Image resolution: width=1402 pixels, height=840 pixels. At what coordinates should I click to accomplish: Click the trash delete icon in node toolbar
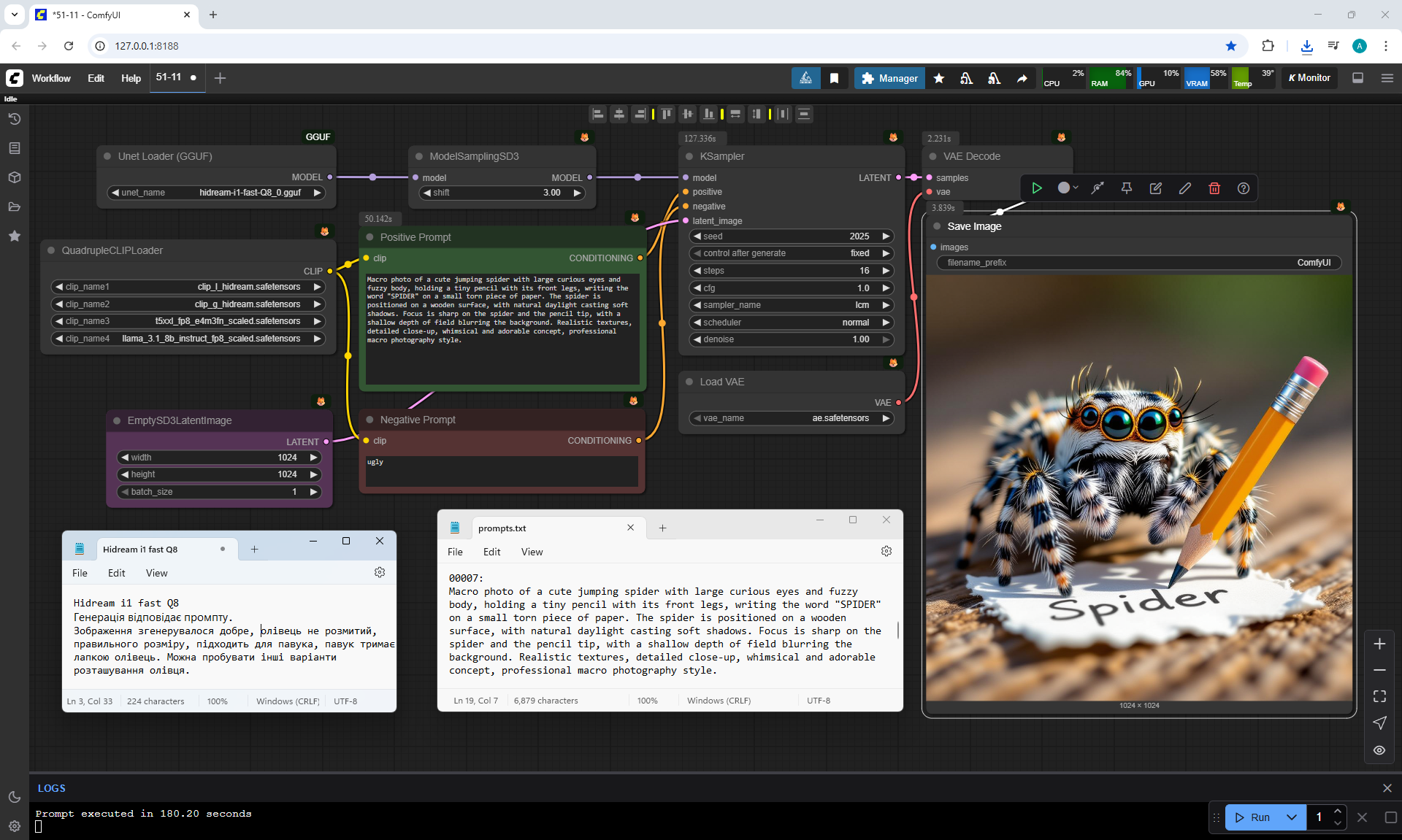pos(1214,188)
